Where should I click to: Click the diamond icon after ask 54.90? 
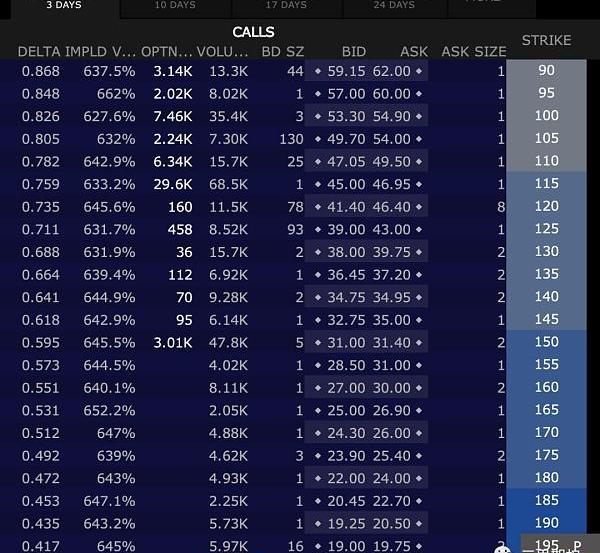pyautogui.click(x=418, y=117)
